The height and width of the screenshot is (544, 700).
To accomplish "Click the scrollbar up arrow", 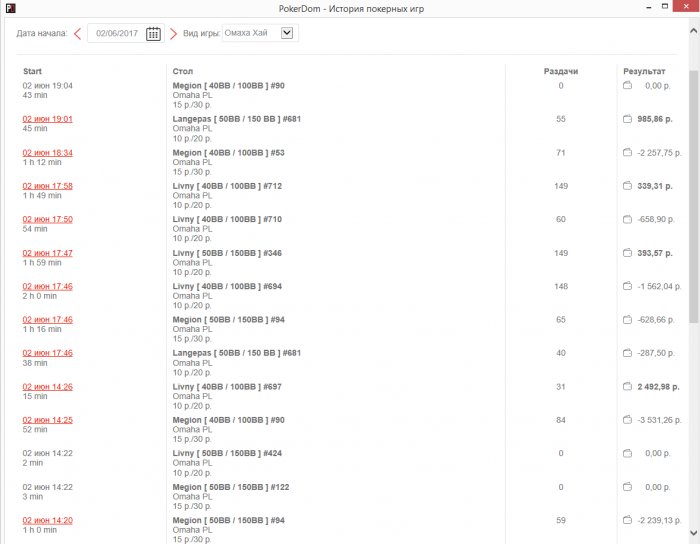I will tap(693, 31).
